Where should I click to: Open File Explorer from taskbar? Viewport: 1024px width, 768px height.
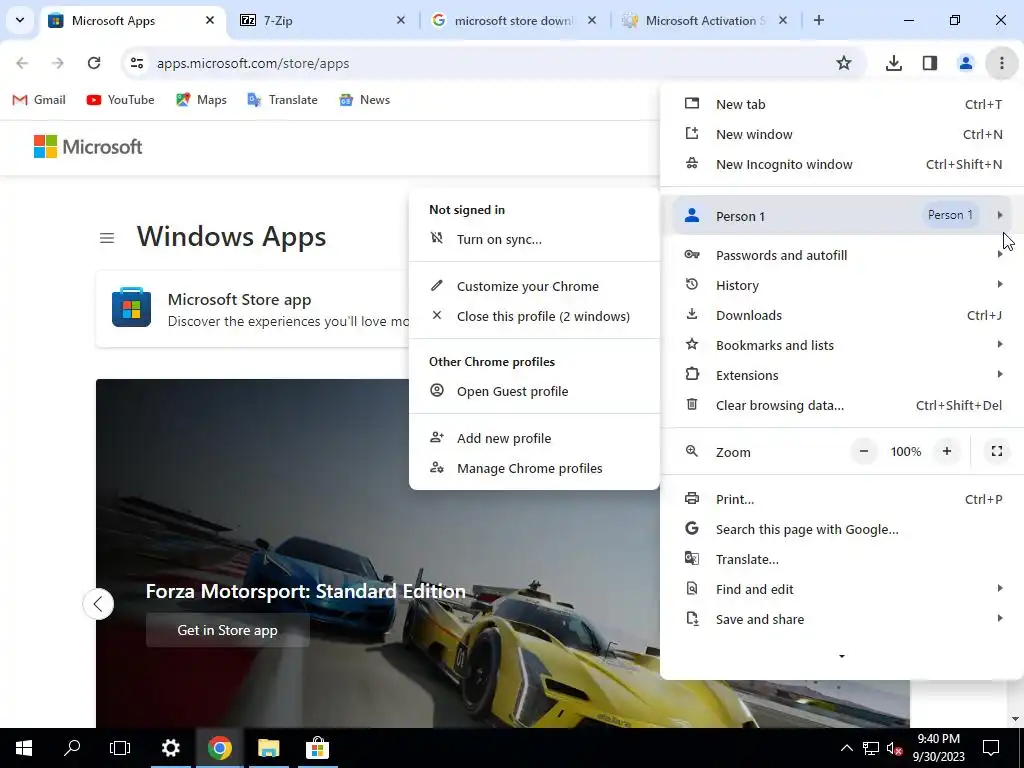(x=268, y=748)
